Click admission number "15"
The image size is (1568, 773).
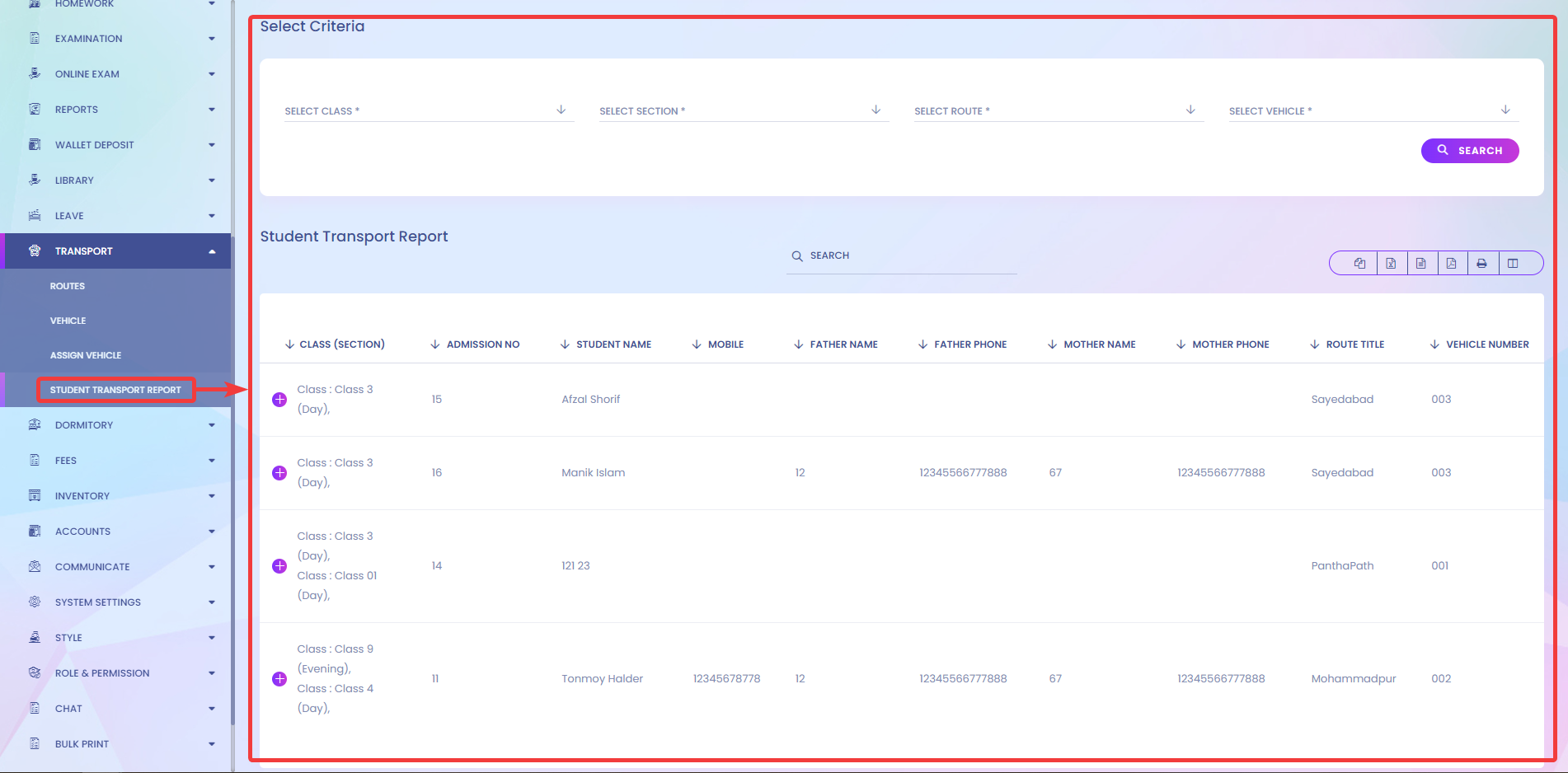click(437, 400)
